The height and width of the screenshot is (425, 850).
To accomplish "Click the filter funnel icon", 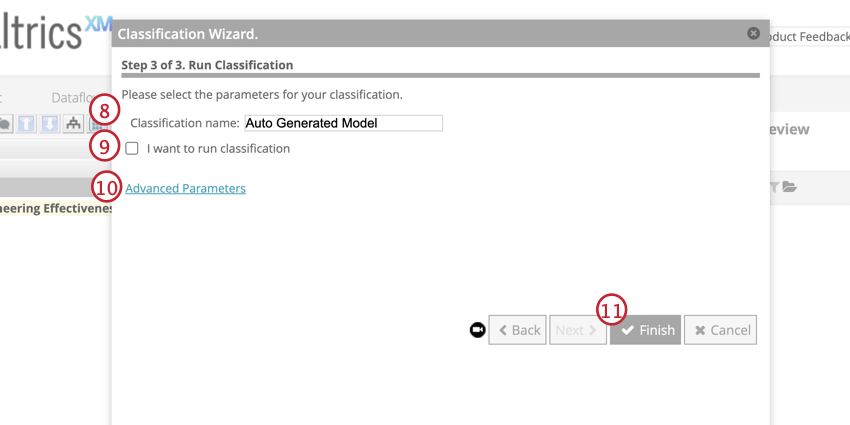I will coord(773,187).
